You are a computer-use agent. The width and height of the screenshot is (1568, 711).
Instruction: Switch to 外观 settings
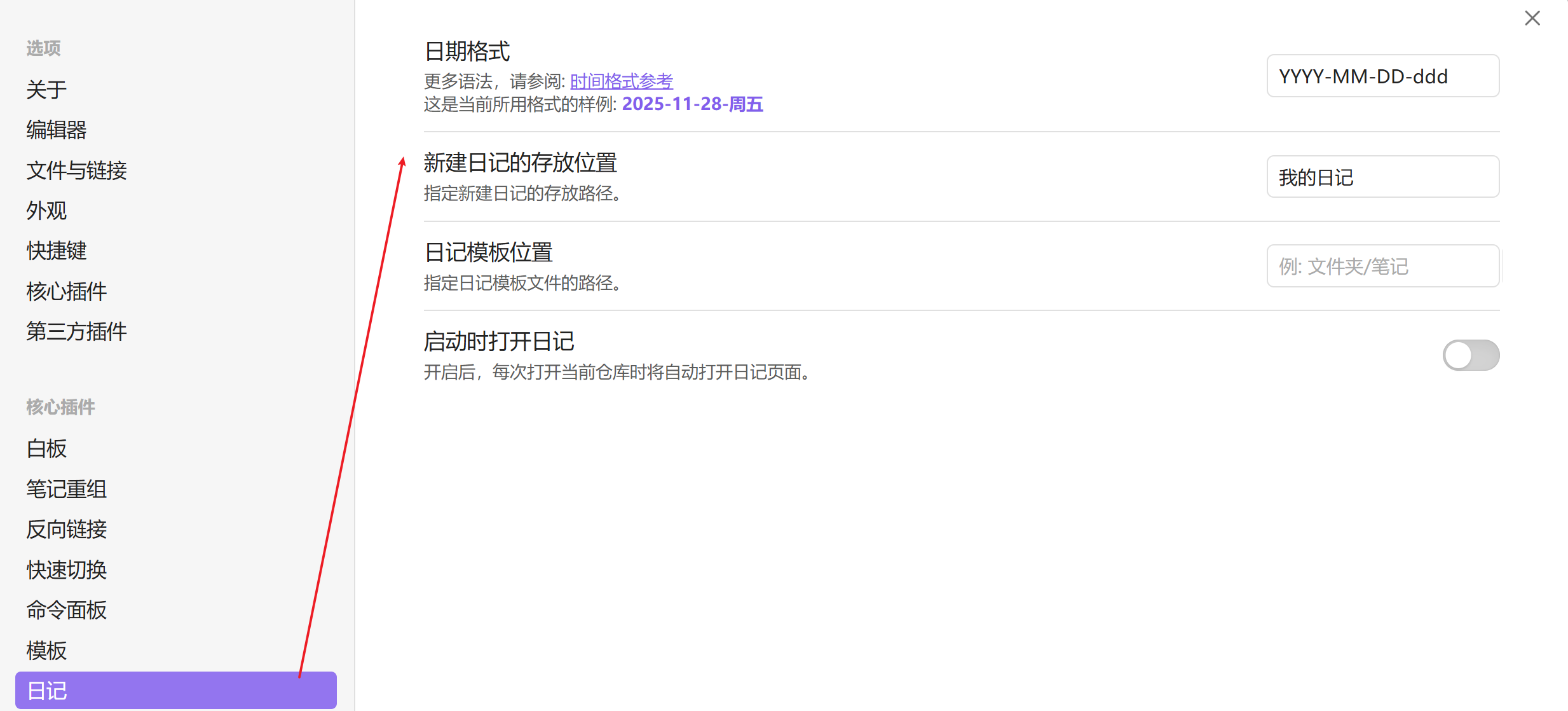coord(46,211)
